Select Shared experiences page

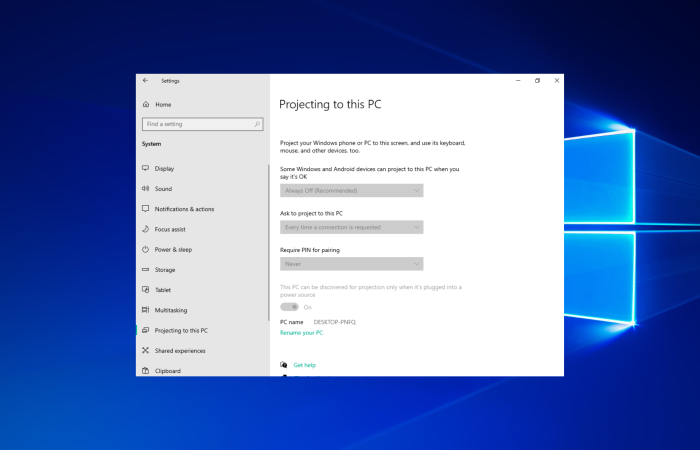click(202, 350)
